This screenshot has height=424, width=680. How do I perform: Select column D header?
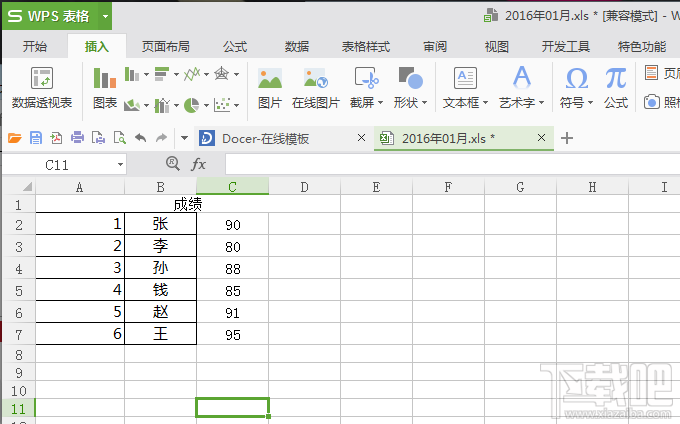(304, 187)
